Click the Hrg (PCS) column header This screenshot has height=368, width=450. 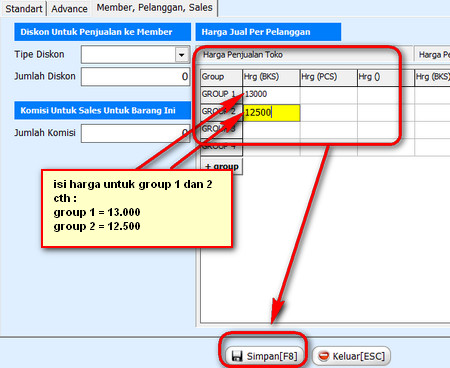(328, 77)
